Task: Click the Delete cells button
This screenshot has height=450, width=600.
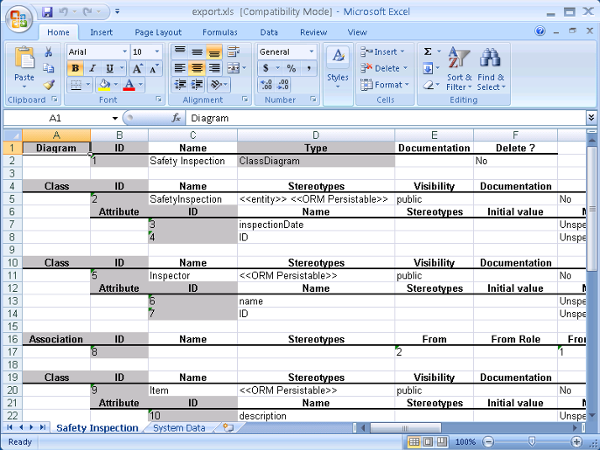Action: coord(384,68)
